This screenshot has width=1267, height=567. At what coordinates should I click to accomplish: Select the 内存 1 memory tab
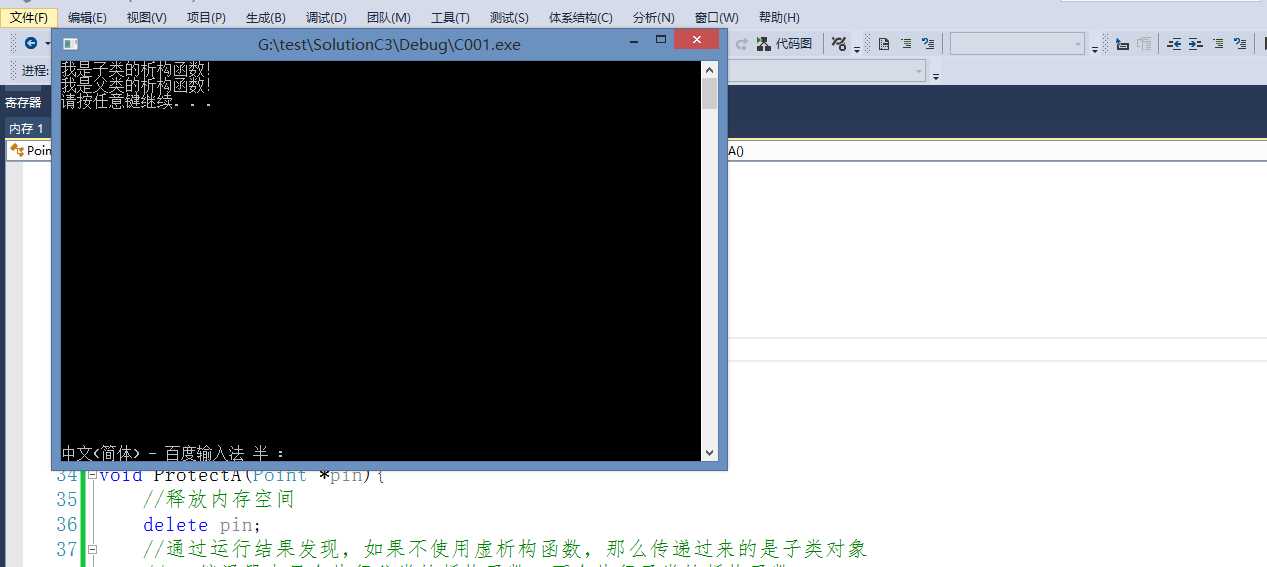pyautogui.click(x=26, y=128)
